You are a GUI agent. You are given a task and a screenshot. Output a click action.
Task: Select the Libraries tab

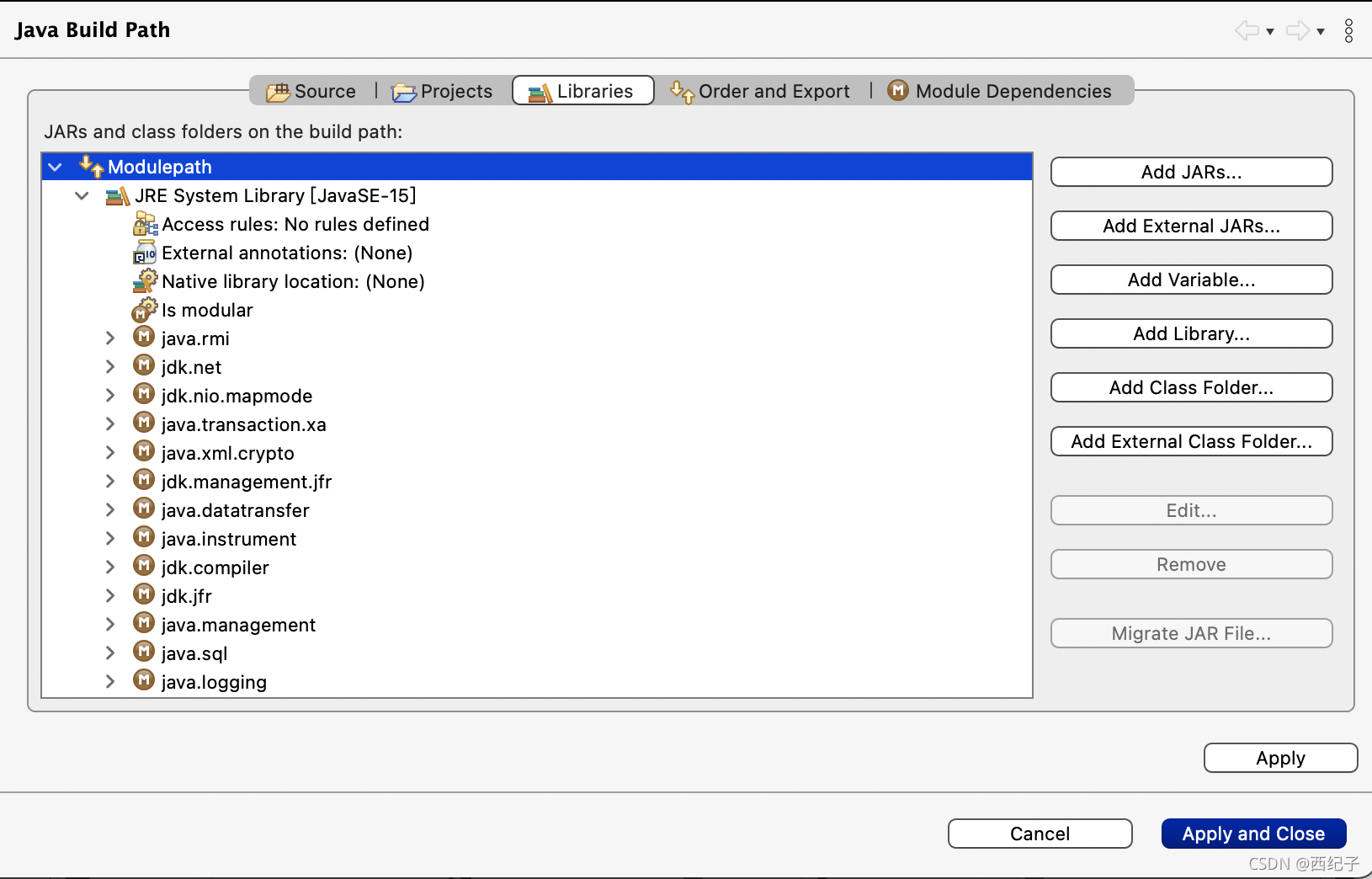(582, 91)
